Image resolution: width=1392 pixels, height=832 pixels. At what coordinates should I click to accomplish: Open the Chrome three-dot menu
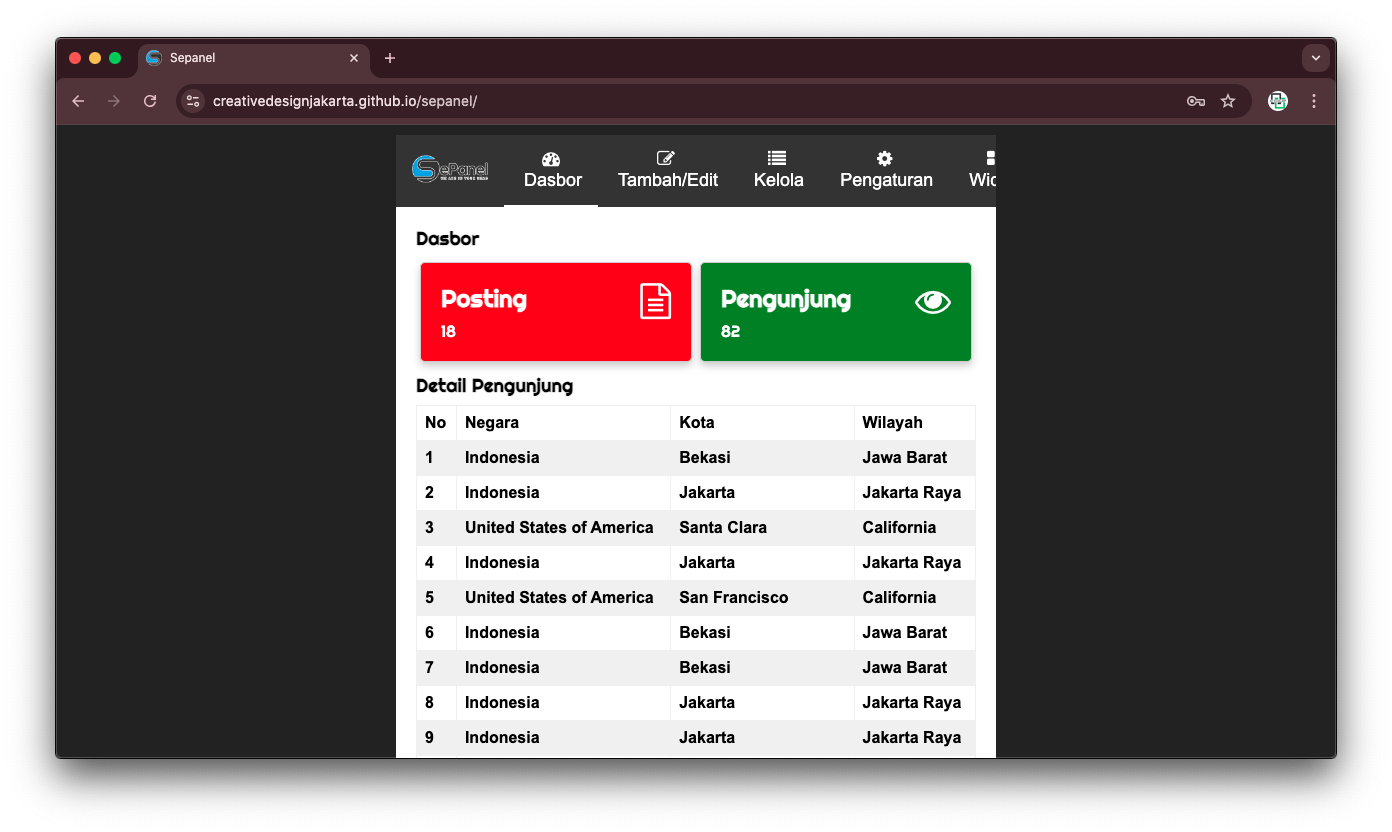point(1314,101)
